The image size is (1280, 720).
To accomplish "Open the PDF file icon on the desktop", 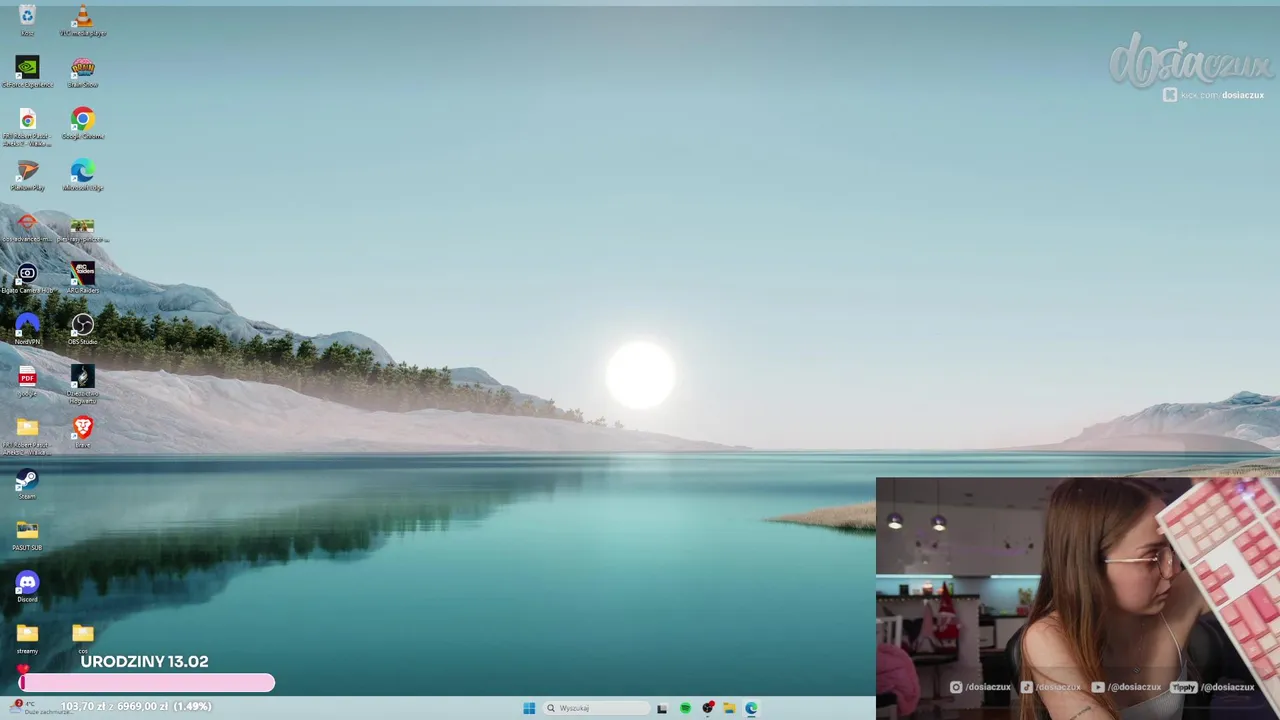I will point(27,381).
